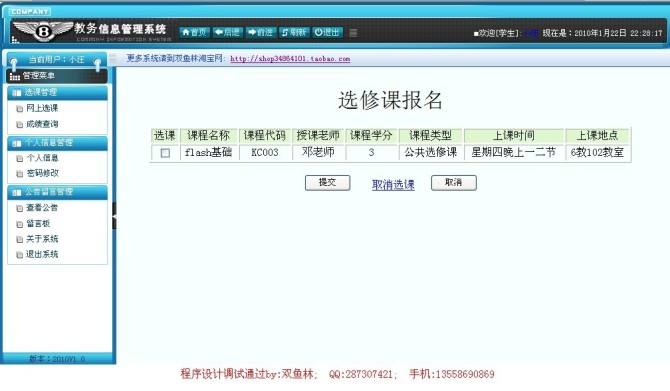Image resolution: width=670 pixels, height=391 pixels.
Task: Open the 取消选课 link
Action: tap(393, 185)
